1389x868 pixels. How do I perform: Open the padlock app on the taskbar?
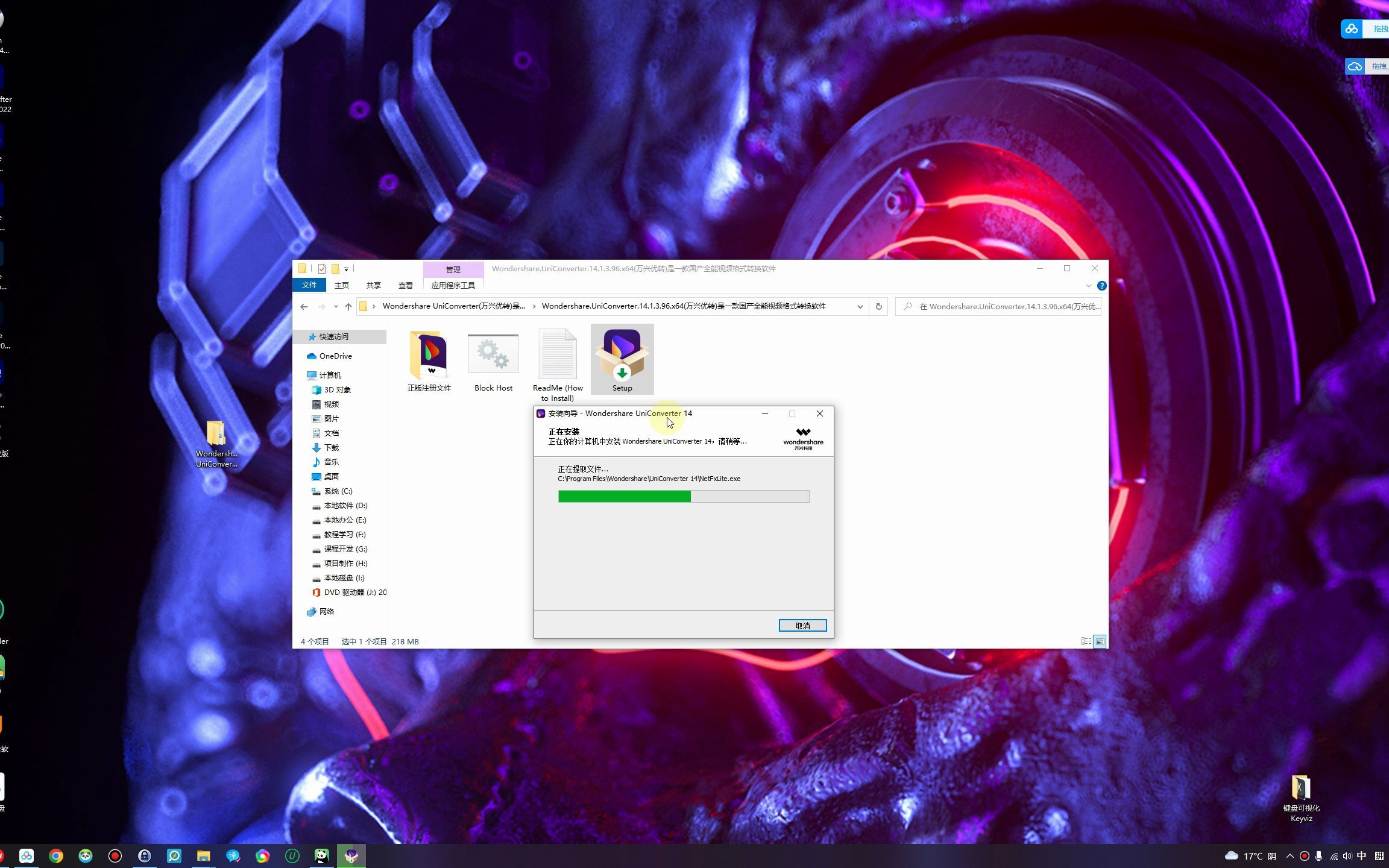(145, 856)
